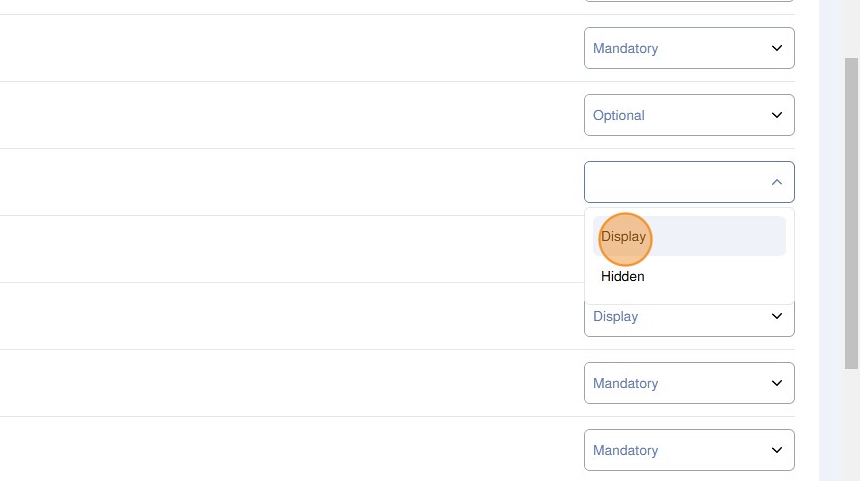860x481 pixels.
Task: Collapse the open dropdown using its up chevron
Action: click(x=777, y=182)
